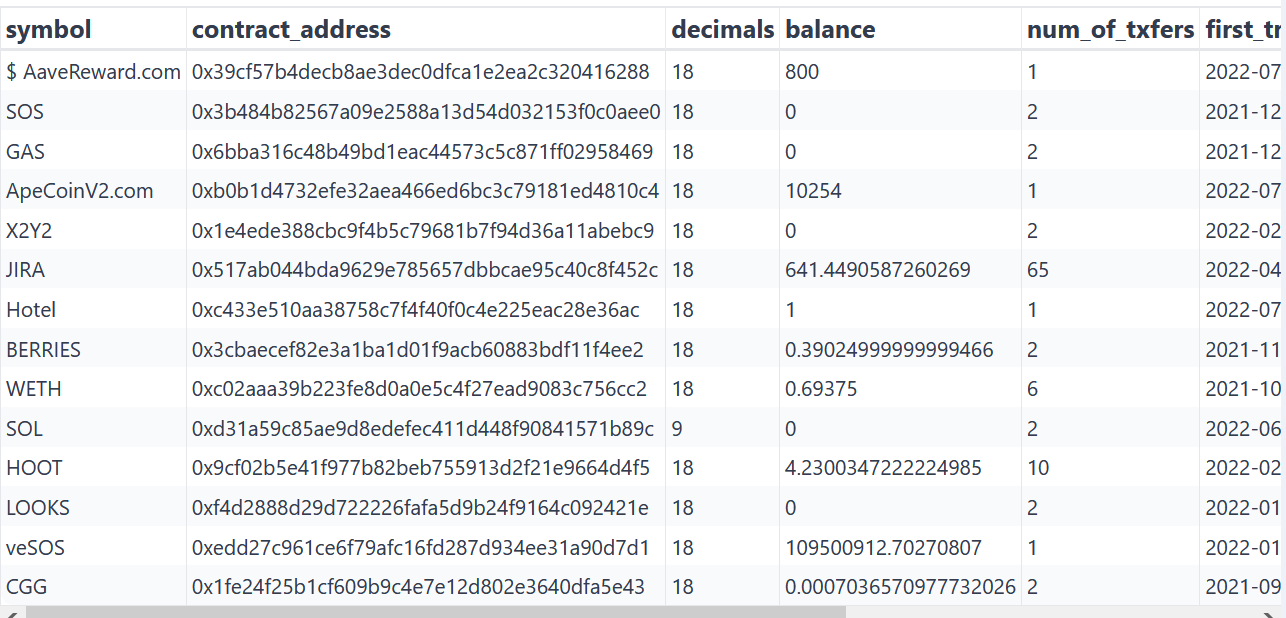Viewport: 1286px width, 618px height.
Task: Click balance value 0.39024999999999466
Action: point(890,350)
